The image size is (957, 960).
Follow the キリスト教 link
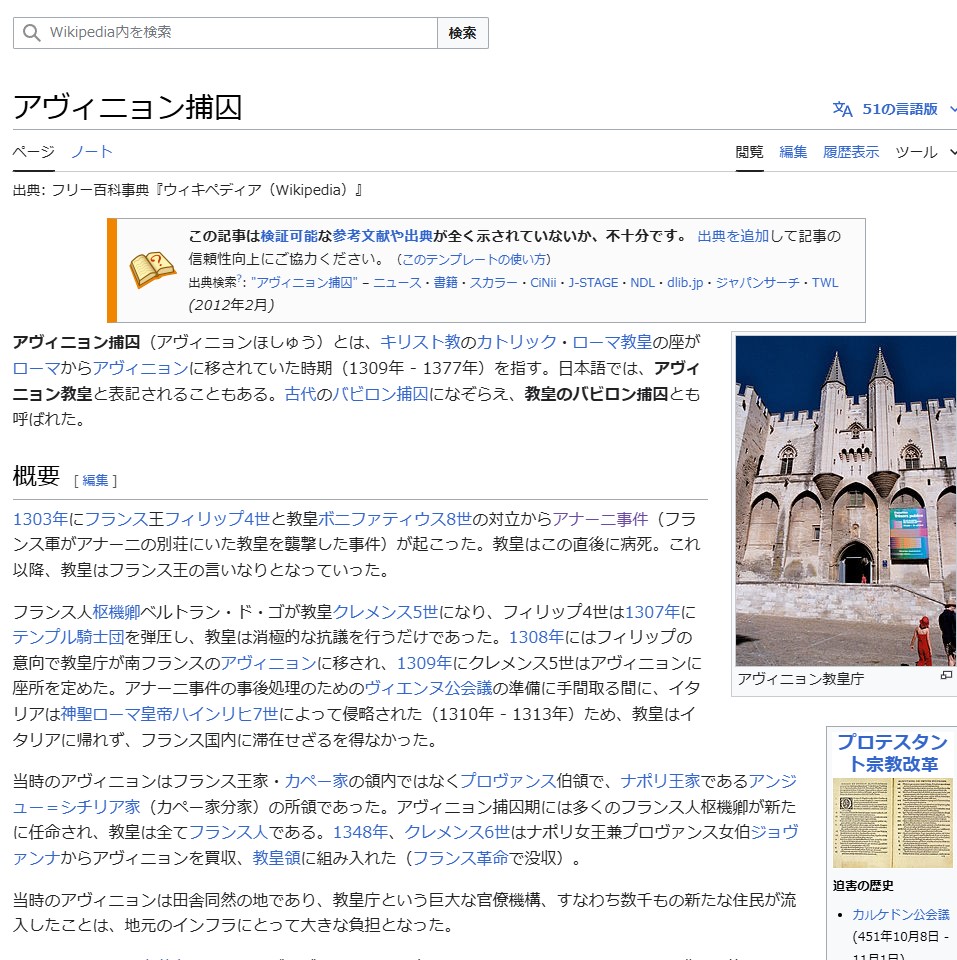pos(420,342)
